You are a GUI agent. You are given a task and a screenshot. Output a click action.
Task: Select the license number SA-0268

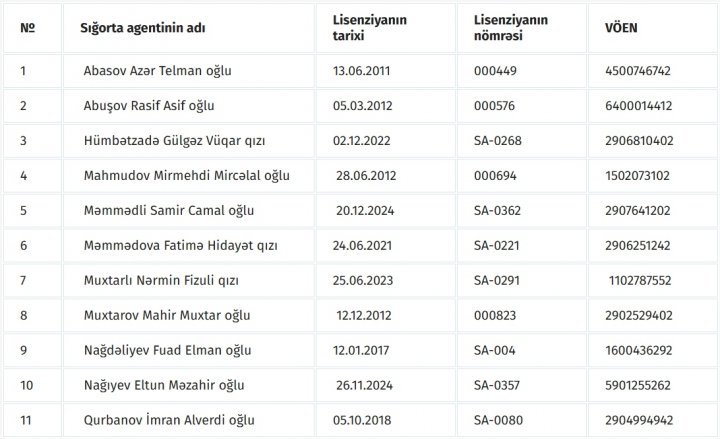(x=498, y=141)
